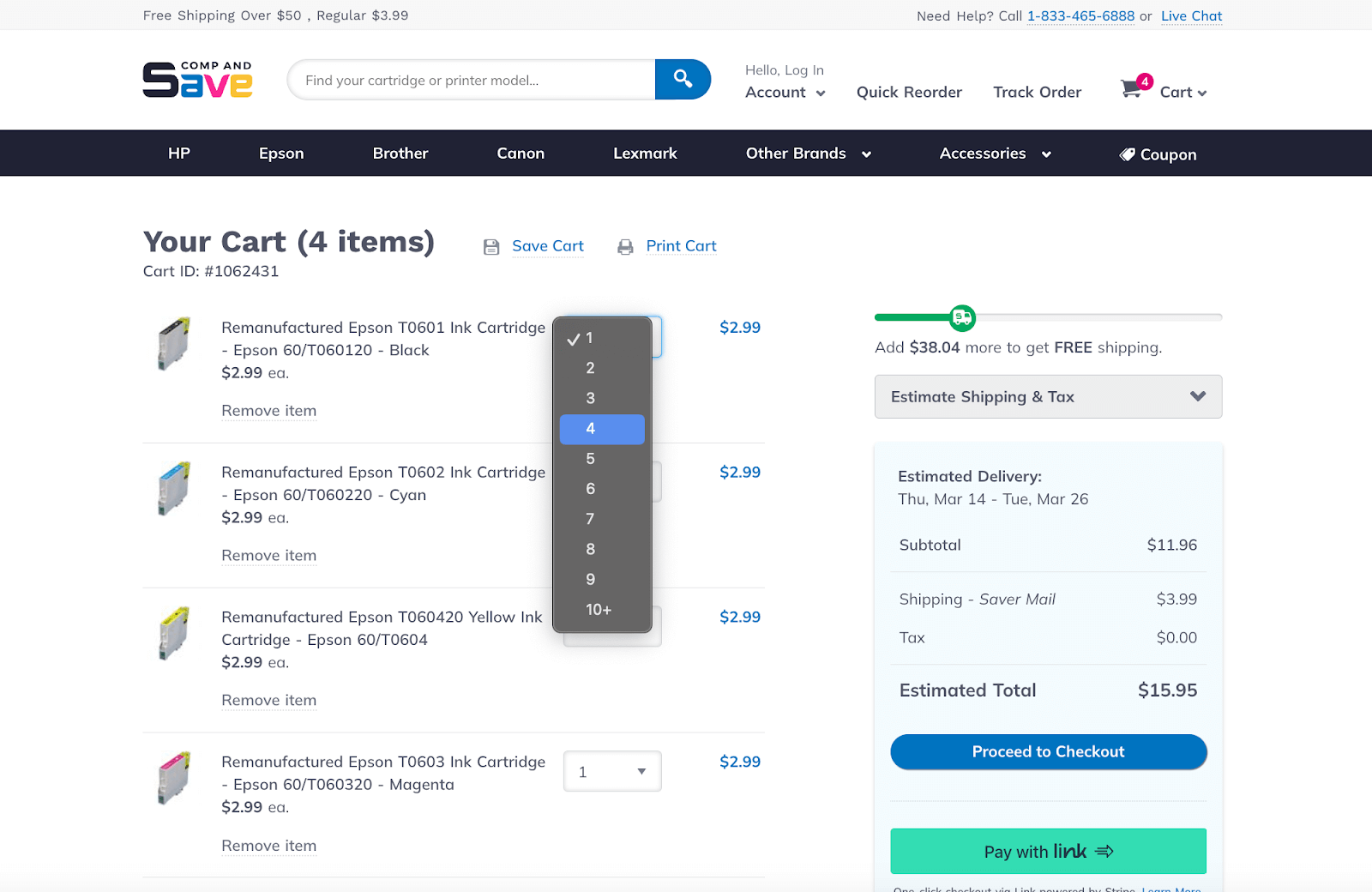
Task: Open Other Brands navigation menu
Action: [808, 154]
